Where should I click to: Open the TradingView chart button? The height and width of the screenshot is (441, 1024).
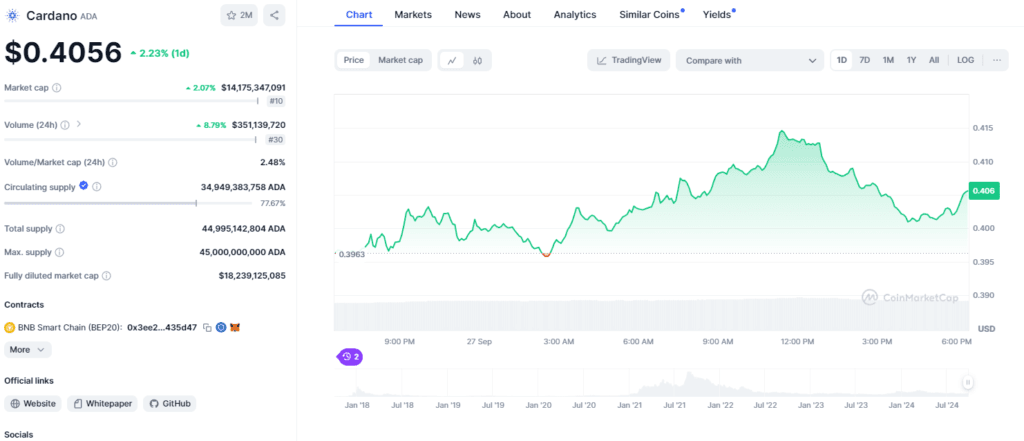pos(628,60)
